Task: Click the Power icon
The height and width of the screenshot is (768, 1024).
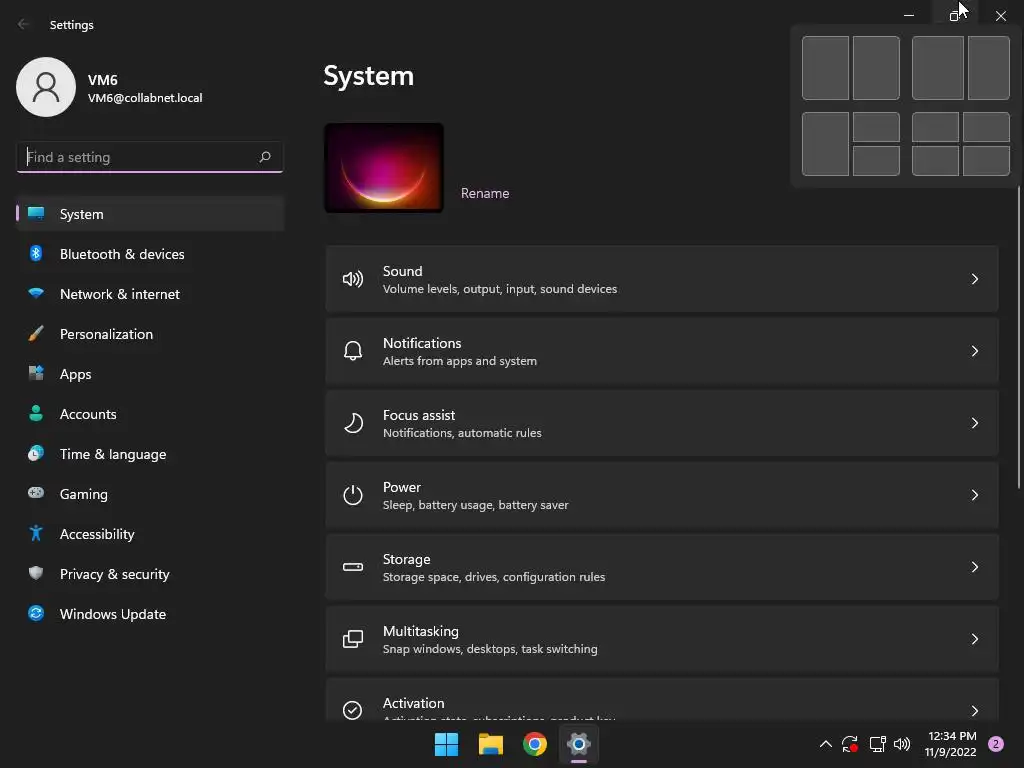Action: tap(353, 495)
